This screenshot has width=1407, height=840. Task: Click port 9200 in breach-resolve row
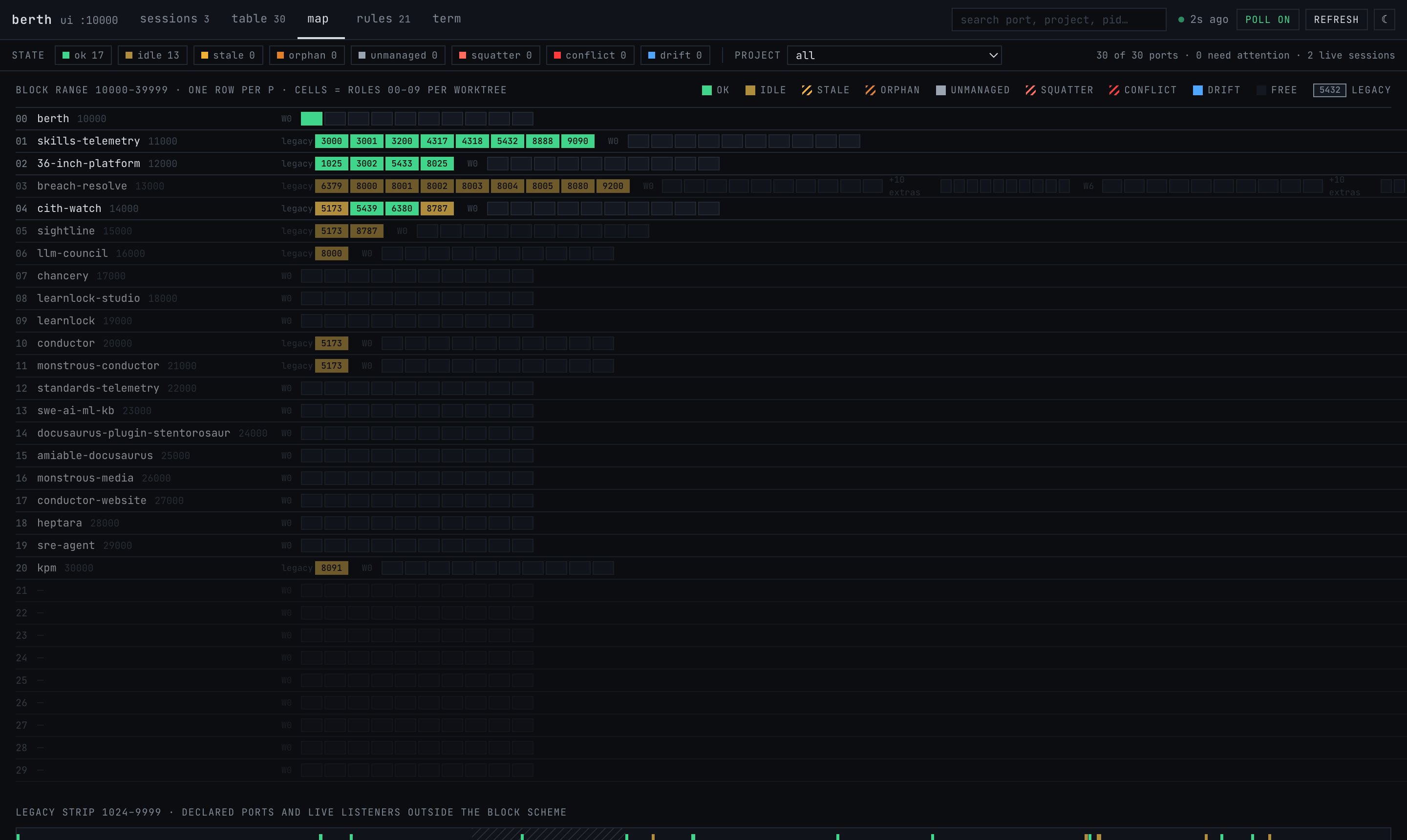pos(613,186)
